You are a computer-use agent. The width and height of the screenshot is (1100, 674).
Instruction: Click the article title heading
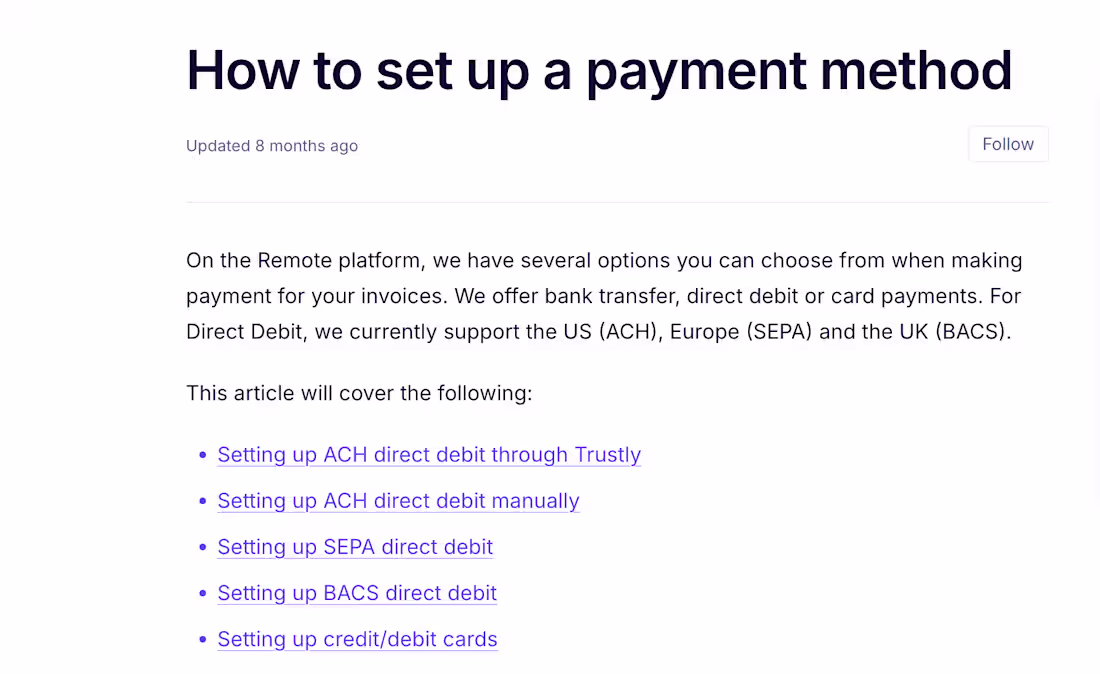(x=599, y=71)
